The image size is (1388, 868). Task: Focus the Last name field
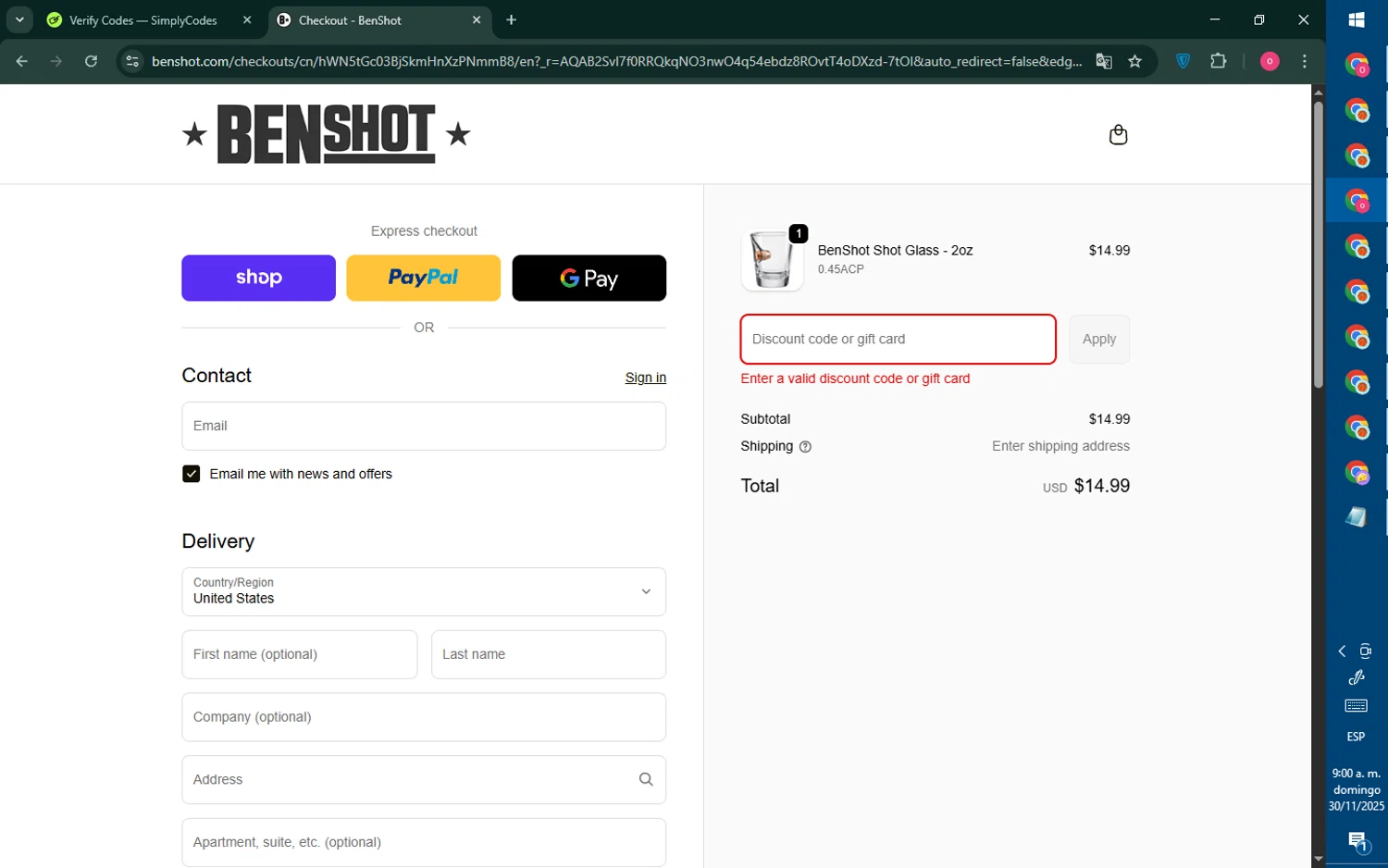pos(549,654)
